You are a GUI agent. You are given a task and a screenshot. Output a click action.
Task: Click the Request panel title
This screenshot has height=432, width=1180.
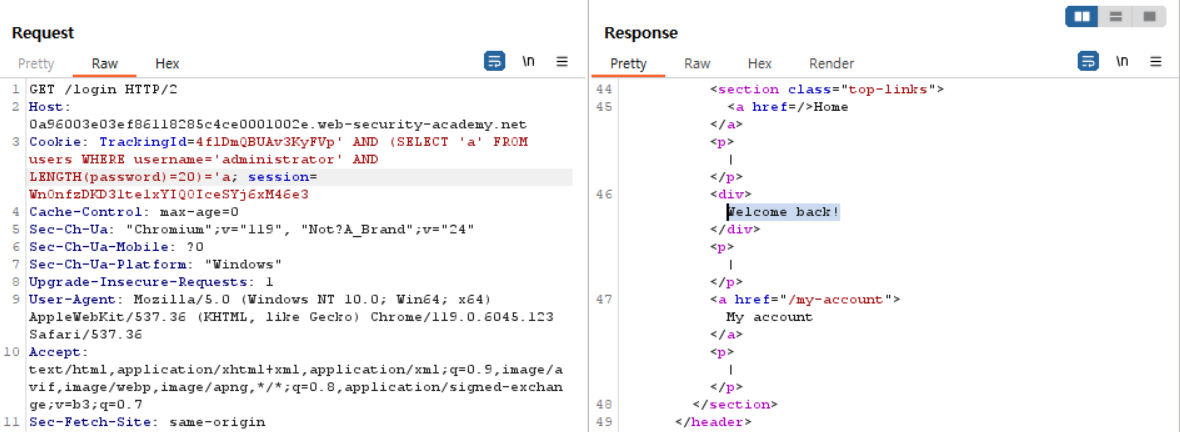tap(43, 33)
